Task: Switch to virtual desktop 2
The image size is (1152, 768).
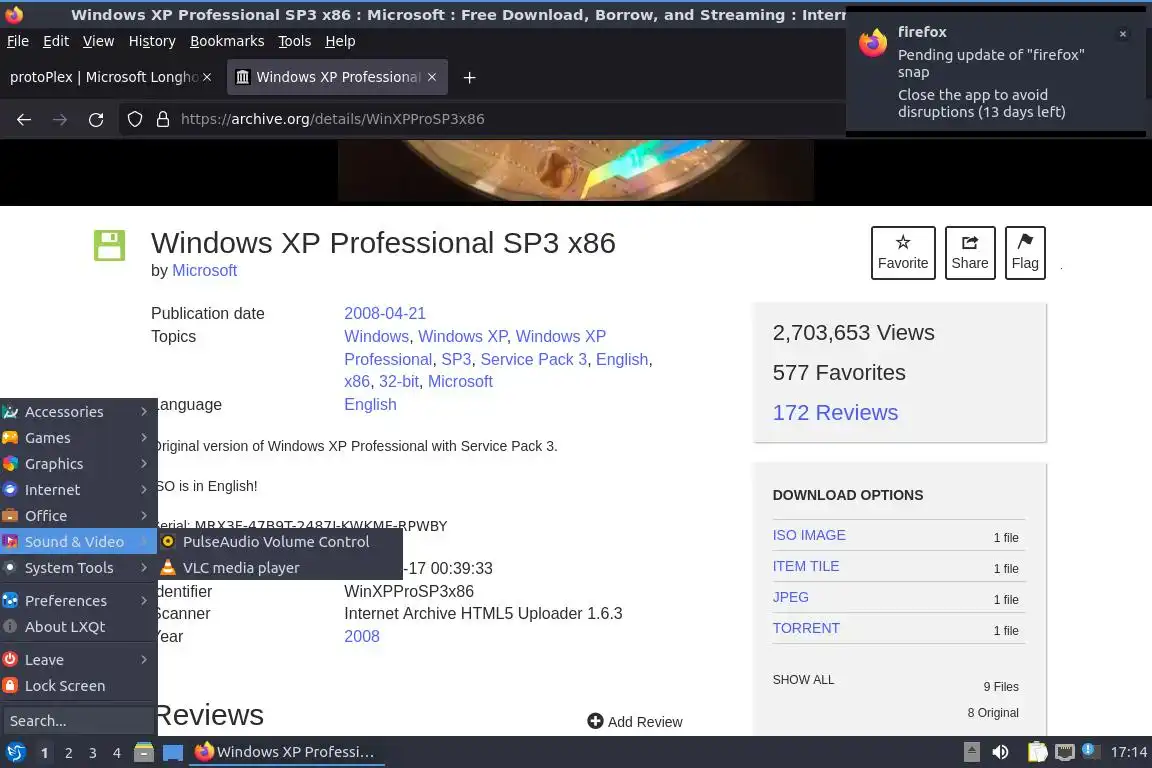Action: tap(68, 753)
